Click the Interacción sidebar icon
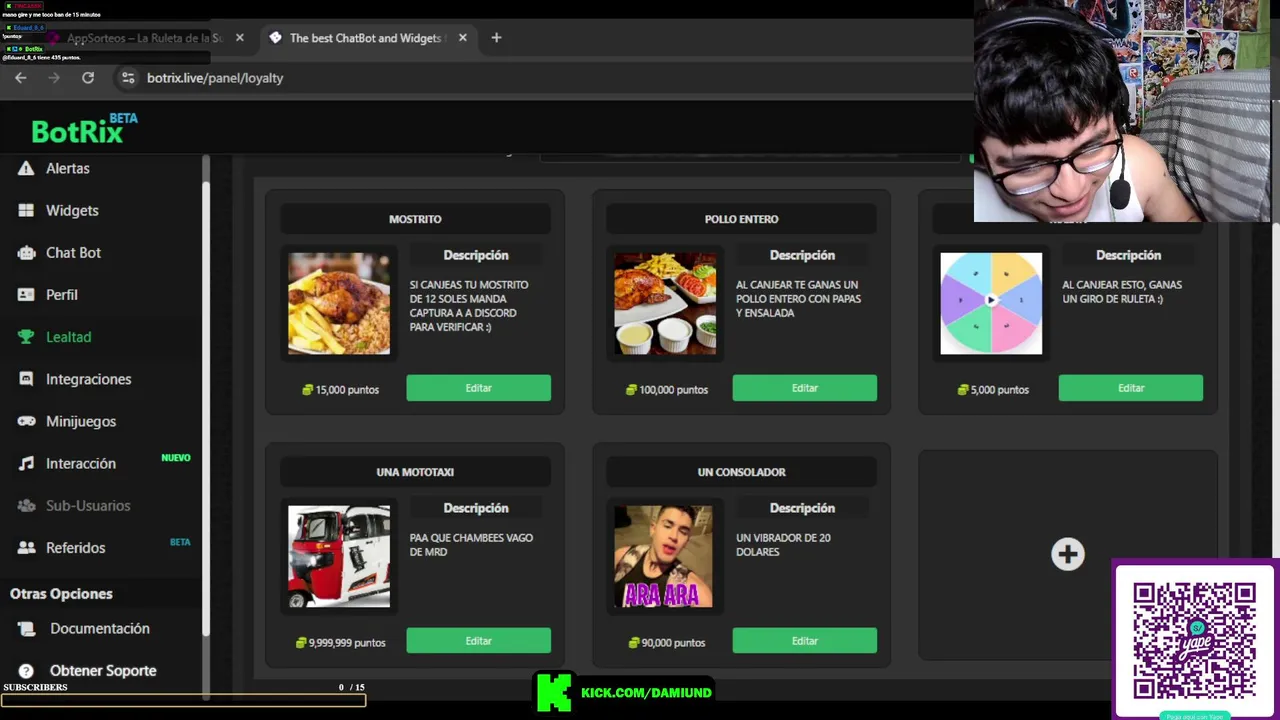The width and height of the screenshot is (1280, 720). [26, 463]
